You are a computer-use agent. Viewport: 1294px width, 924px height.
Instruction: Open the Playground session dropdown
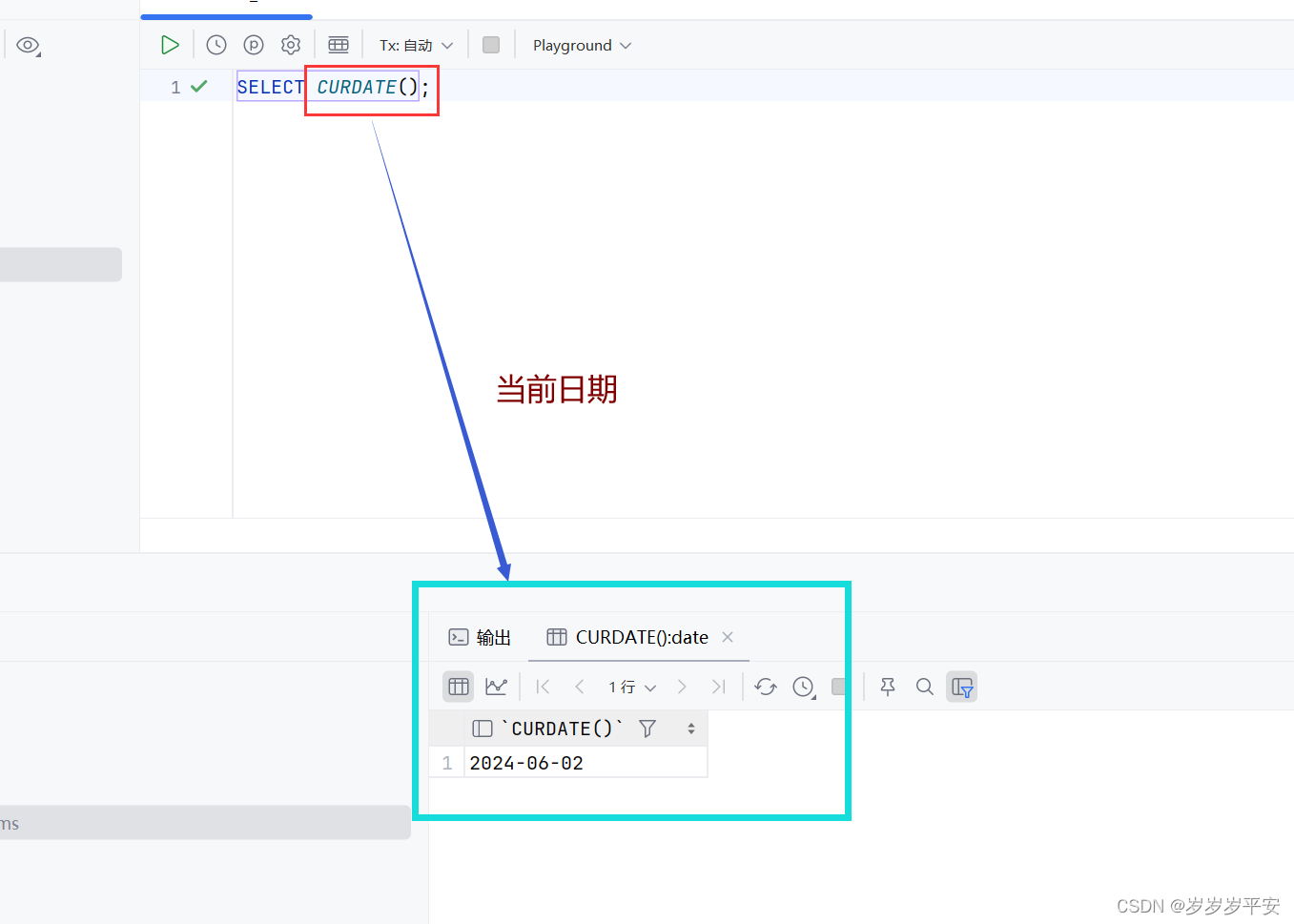(x=582, y=46)
